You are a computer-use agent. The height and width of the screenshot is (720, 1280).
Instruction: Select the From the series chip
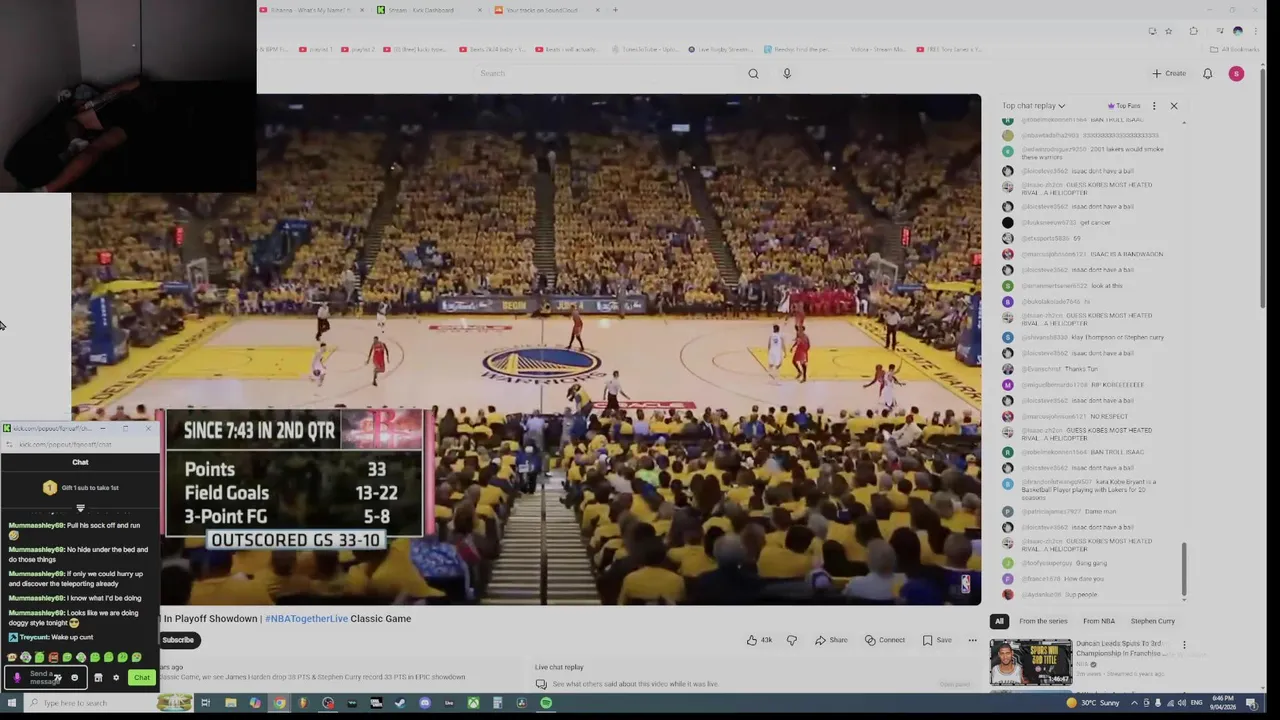click(x=1043, y=621)
